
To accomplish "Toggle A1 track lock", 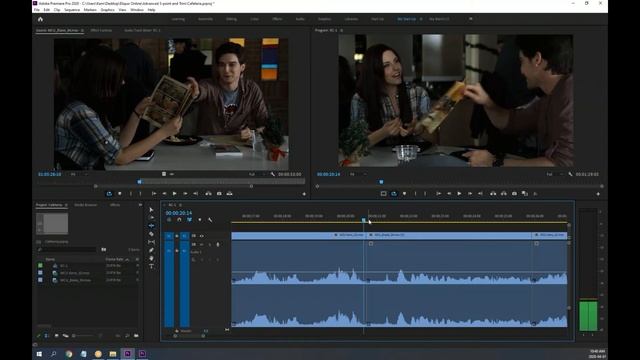I will [177, 251].
